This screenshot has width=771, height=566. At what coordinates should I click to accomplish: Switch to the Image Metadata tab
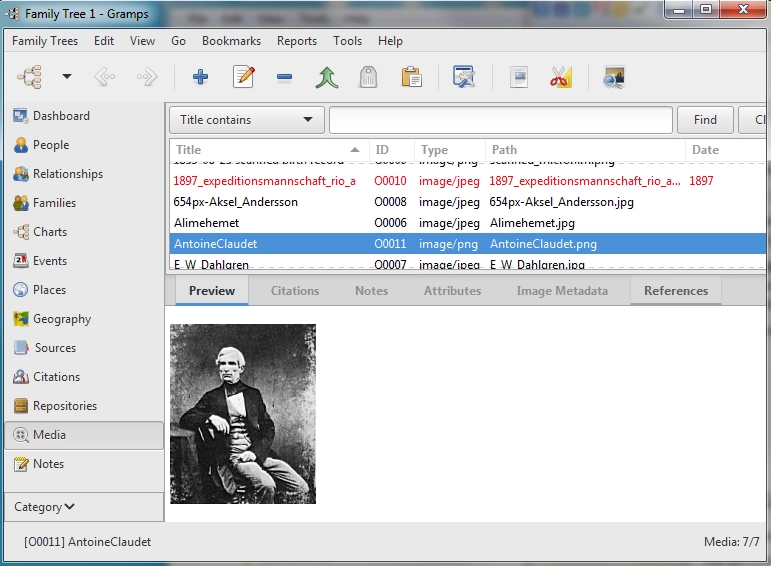562,291
